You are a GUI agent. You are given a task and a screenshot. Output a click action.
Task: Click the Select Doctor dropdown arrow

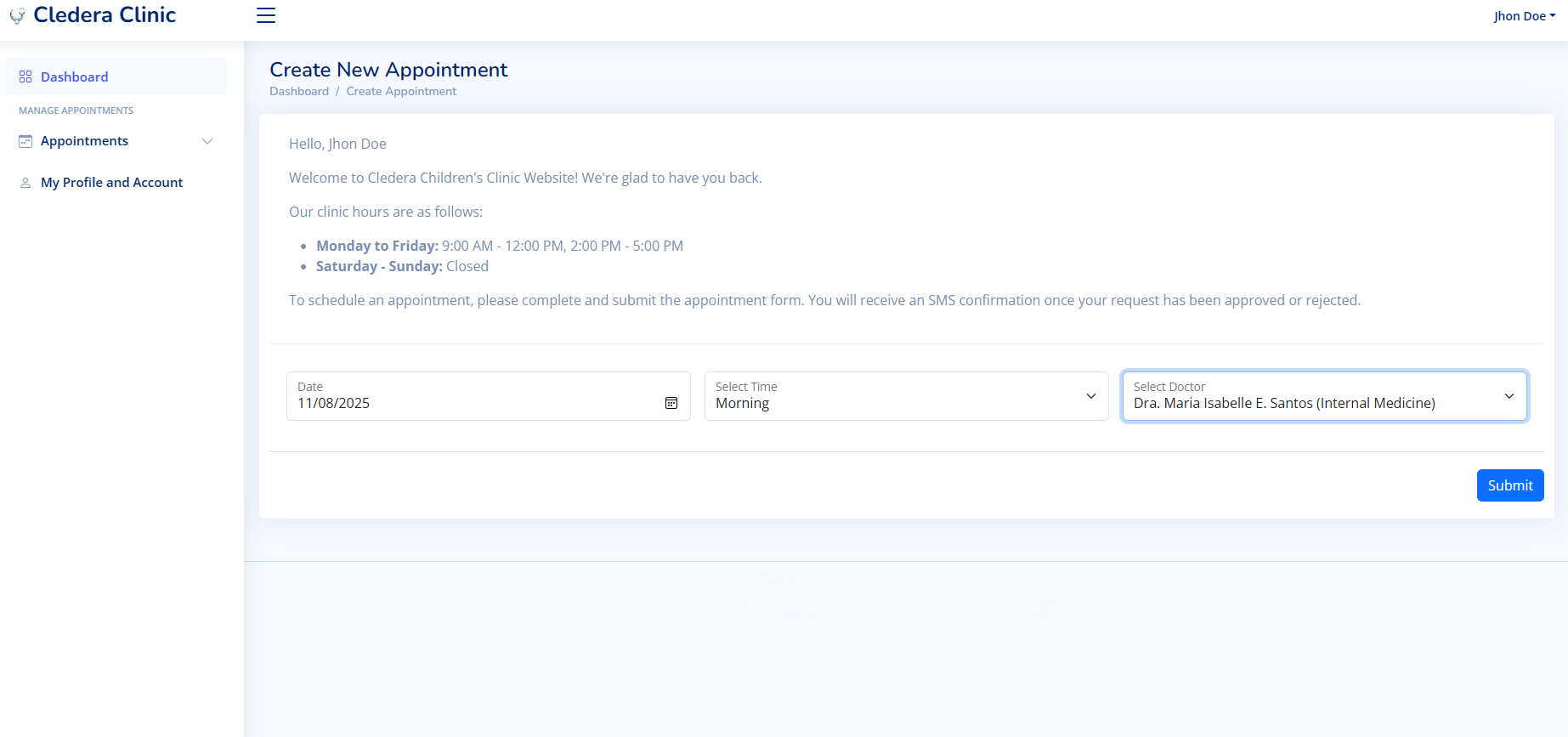1509,396
